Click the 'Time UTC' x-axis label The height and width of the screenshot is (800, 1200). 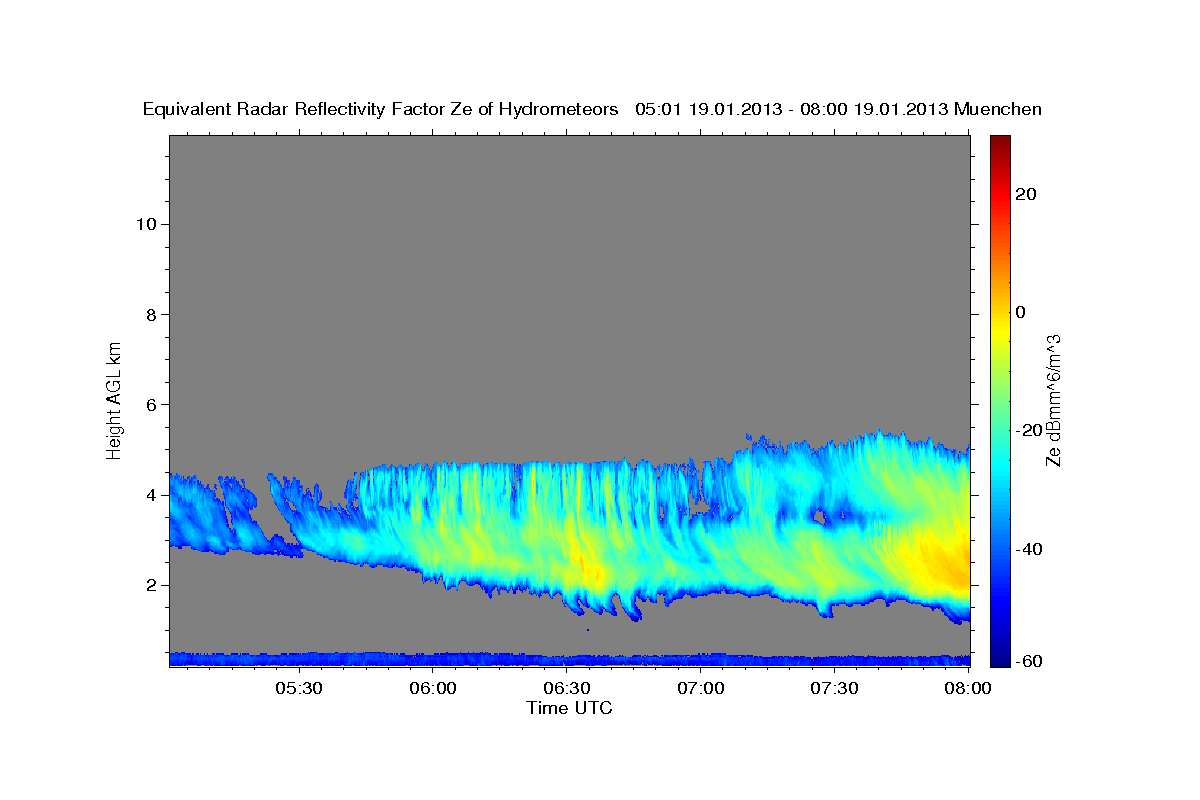tap(569, 708)
